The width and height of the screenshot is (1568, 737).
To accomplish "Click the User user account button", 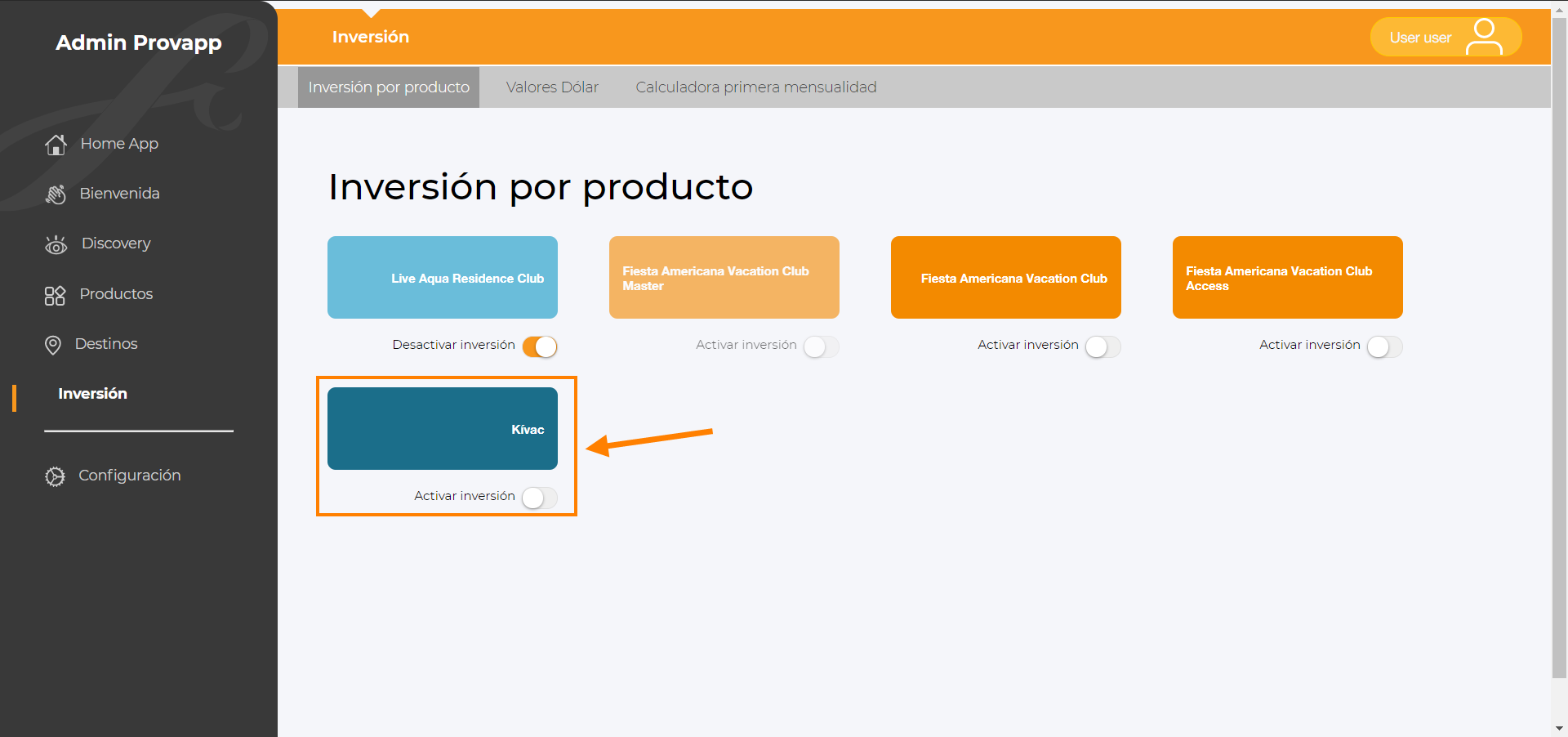I will (x=1445, y=37).
